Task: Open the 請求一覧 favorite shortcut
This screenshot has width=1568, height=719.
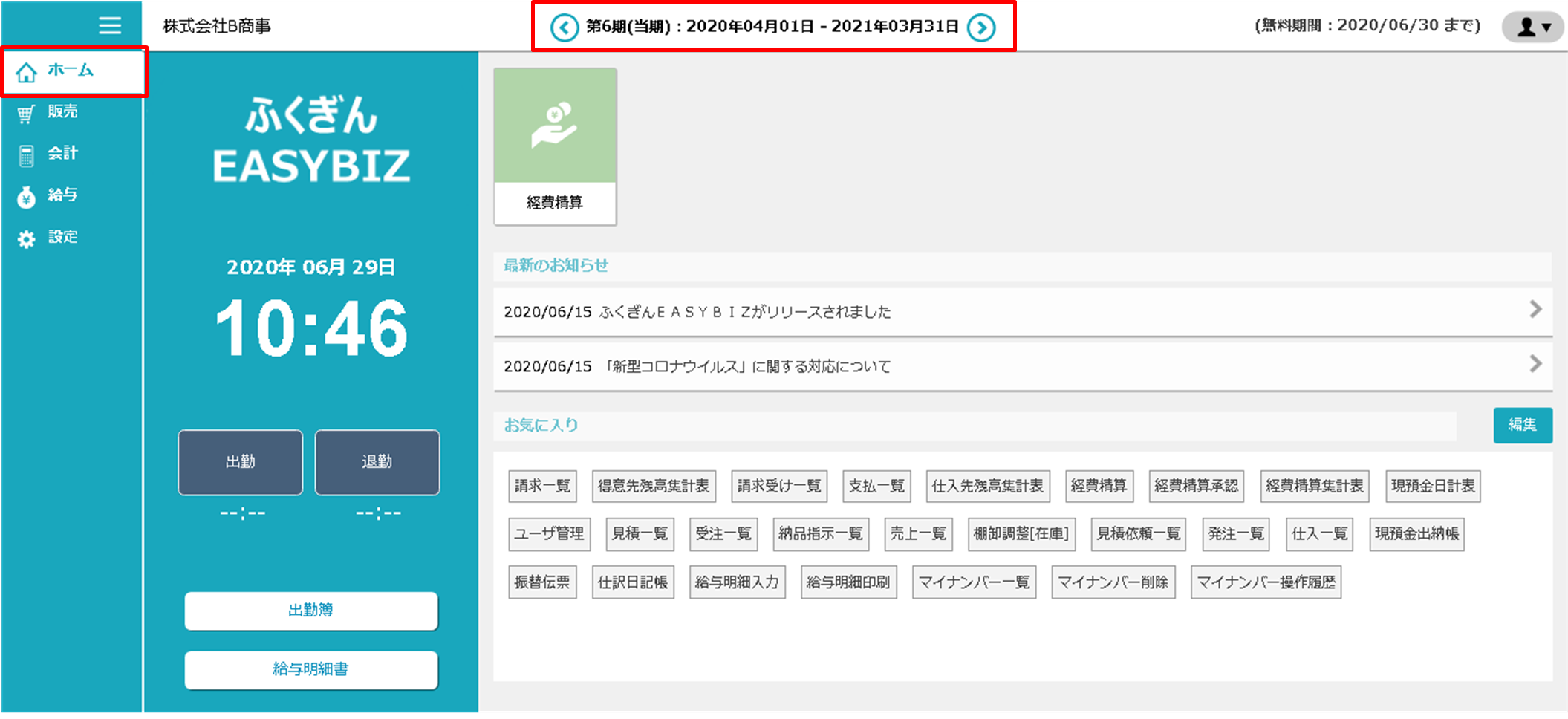Action: (542, 485)
